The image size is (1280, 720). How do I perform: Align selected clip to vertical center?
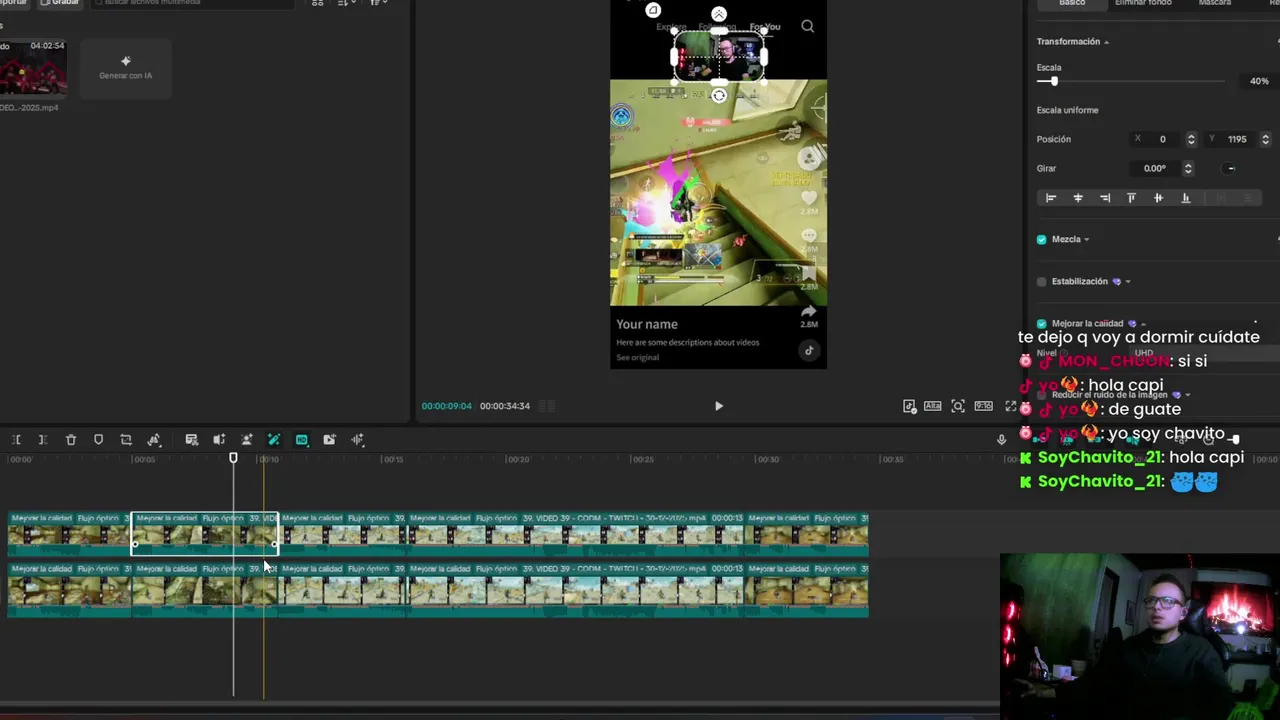click(x=1159, y=198)
